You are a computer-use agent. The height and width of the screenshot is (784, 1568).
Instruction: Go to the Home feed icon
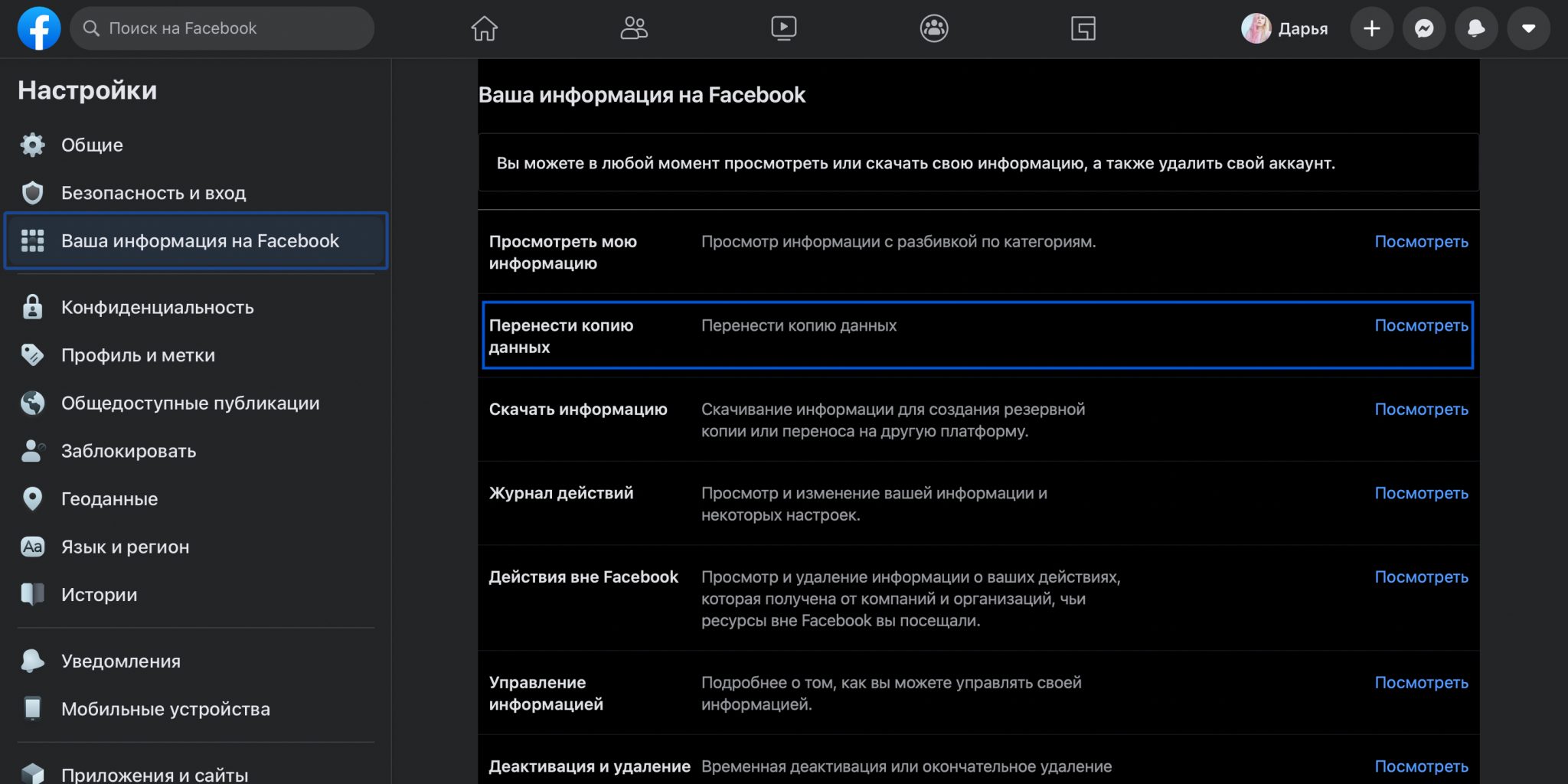[484, 28]
